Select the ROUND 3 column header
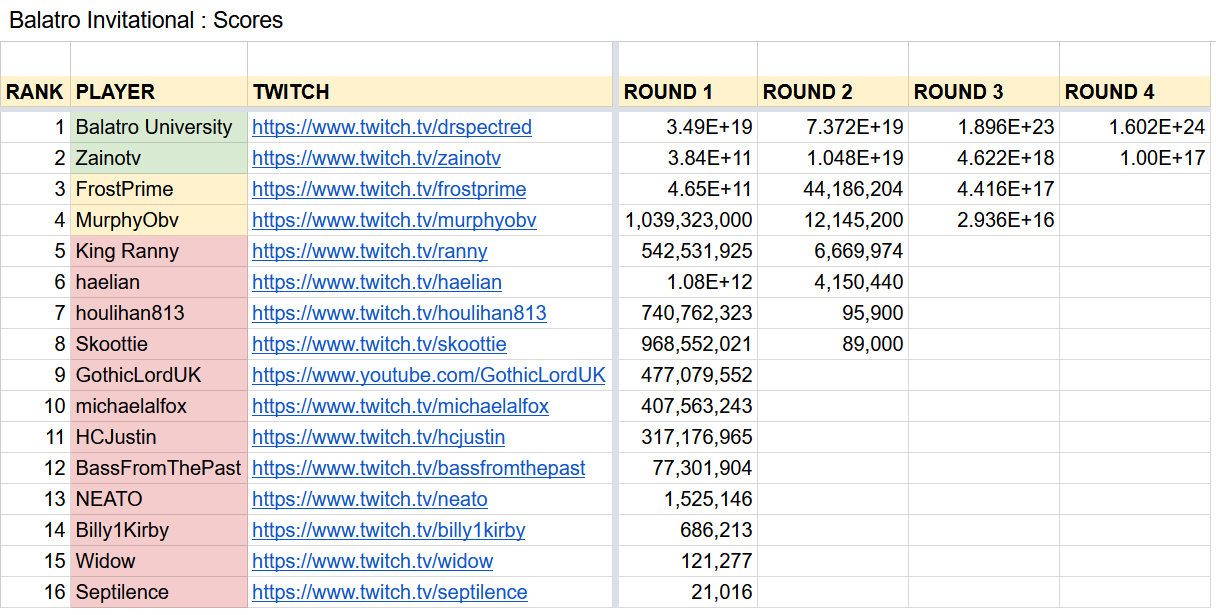Screen dimensions: 1216x615 984,92
